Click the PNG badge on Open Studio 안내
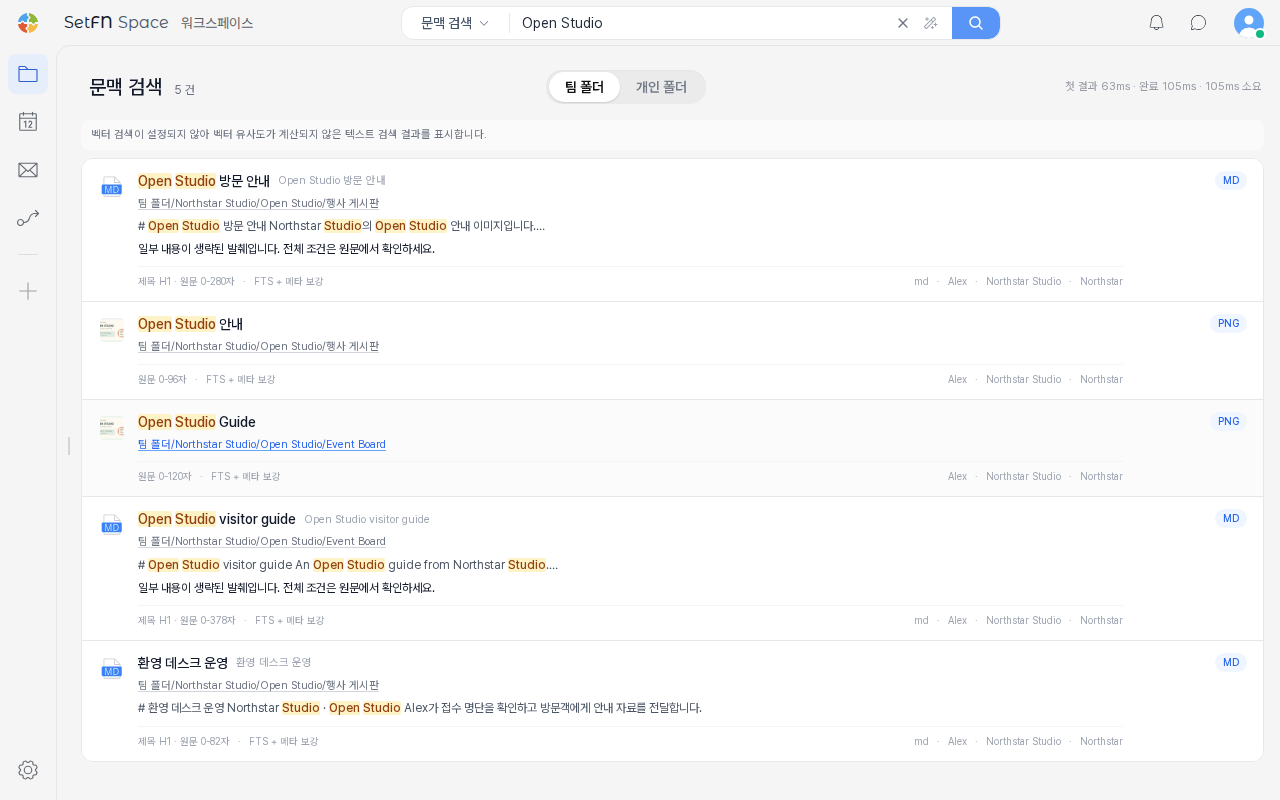Viewport: 1280px width, 800px height. pyautogui.click(x=1229, y=323)
